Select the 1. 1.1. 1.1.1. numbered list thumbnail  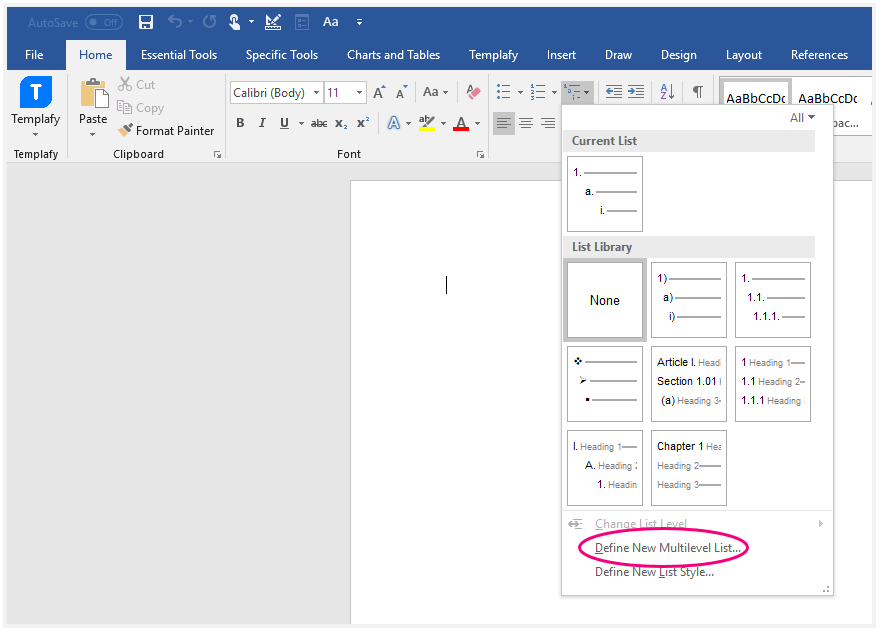[773, 299]
